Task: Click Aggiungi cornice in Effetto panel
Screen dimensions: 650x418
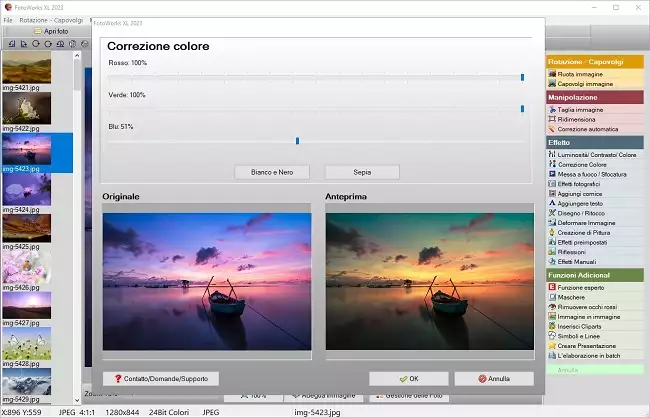Action: click(579, 194)
